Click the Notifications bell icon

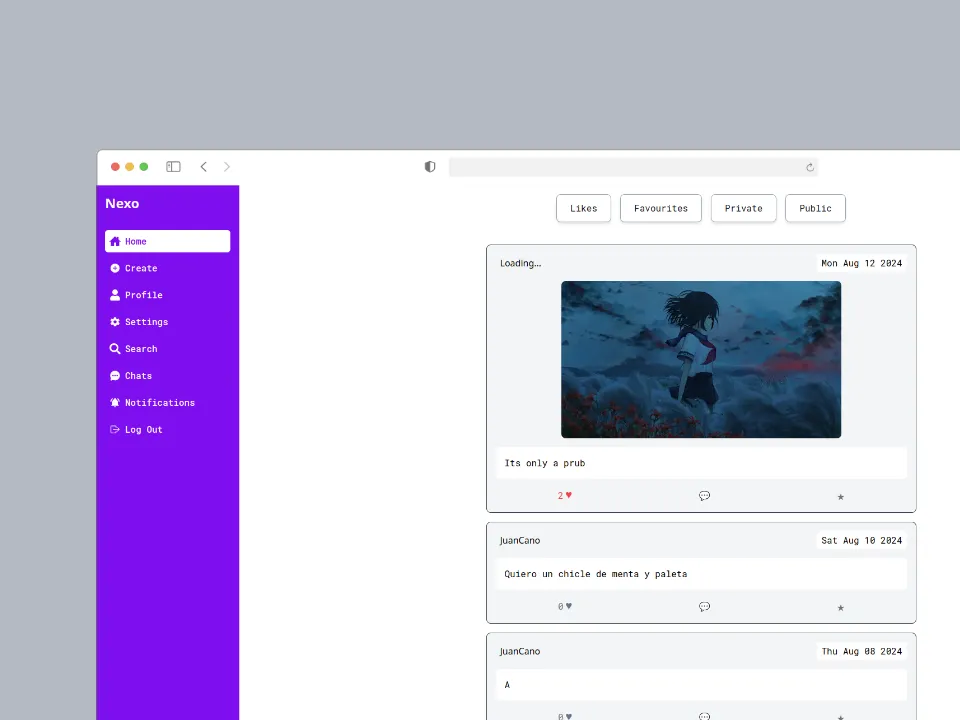pyautogui.click(x=115, y=403)
